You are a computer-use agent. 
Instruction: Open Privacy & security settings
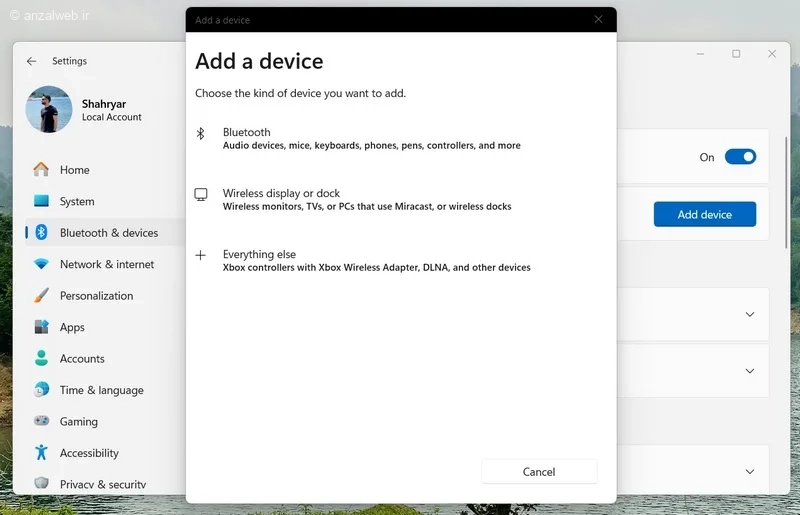[105, 484]
